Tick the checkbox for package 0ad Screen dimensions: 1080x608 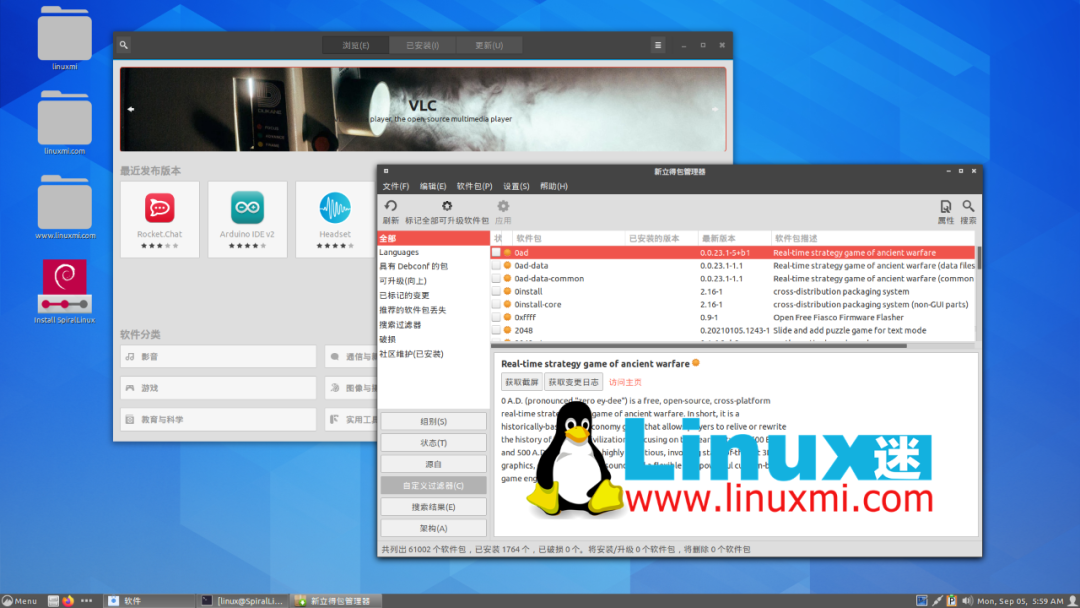point(496,253)
